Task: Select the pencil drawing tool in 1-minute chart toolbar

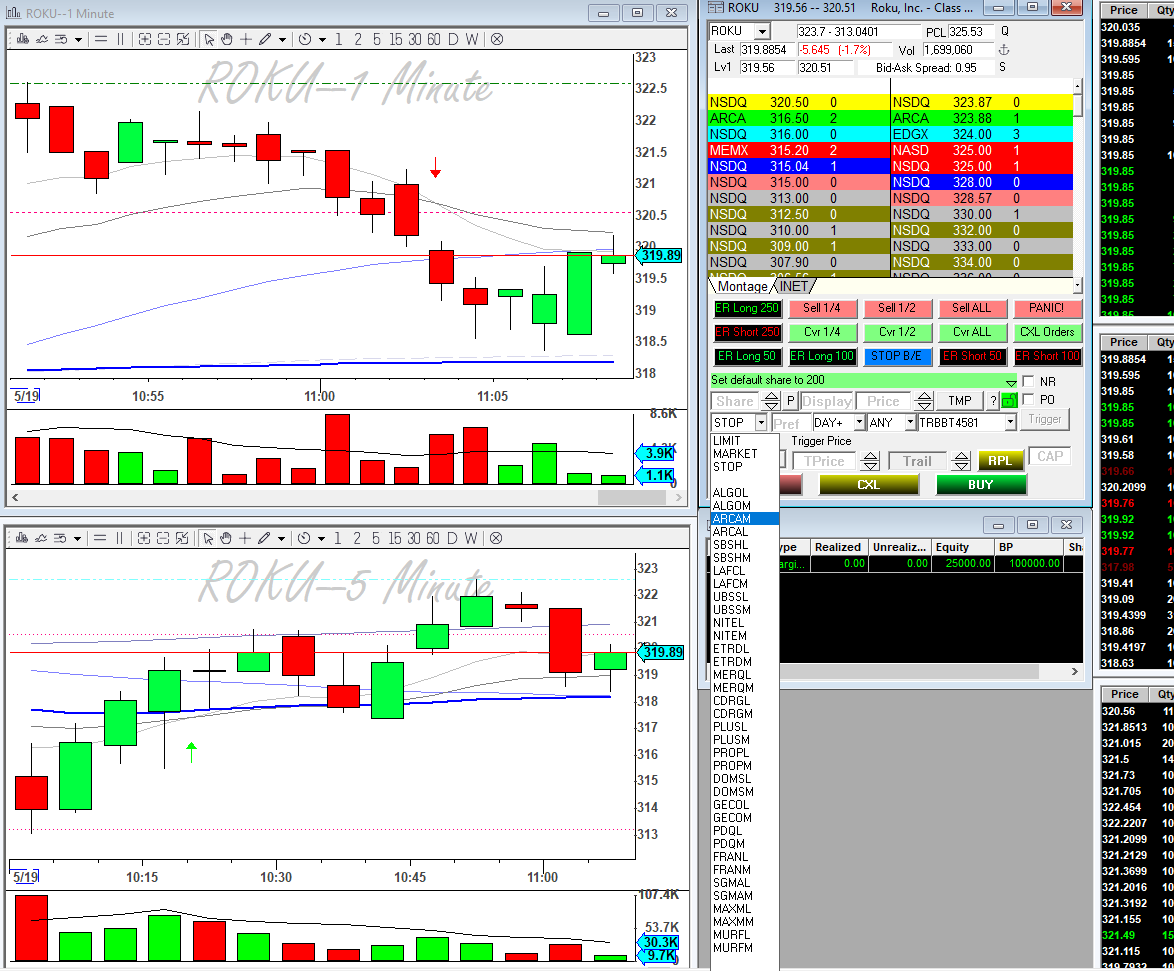Action: pyautogui.click(x=264, y=40)
